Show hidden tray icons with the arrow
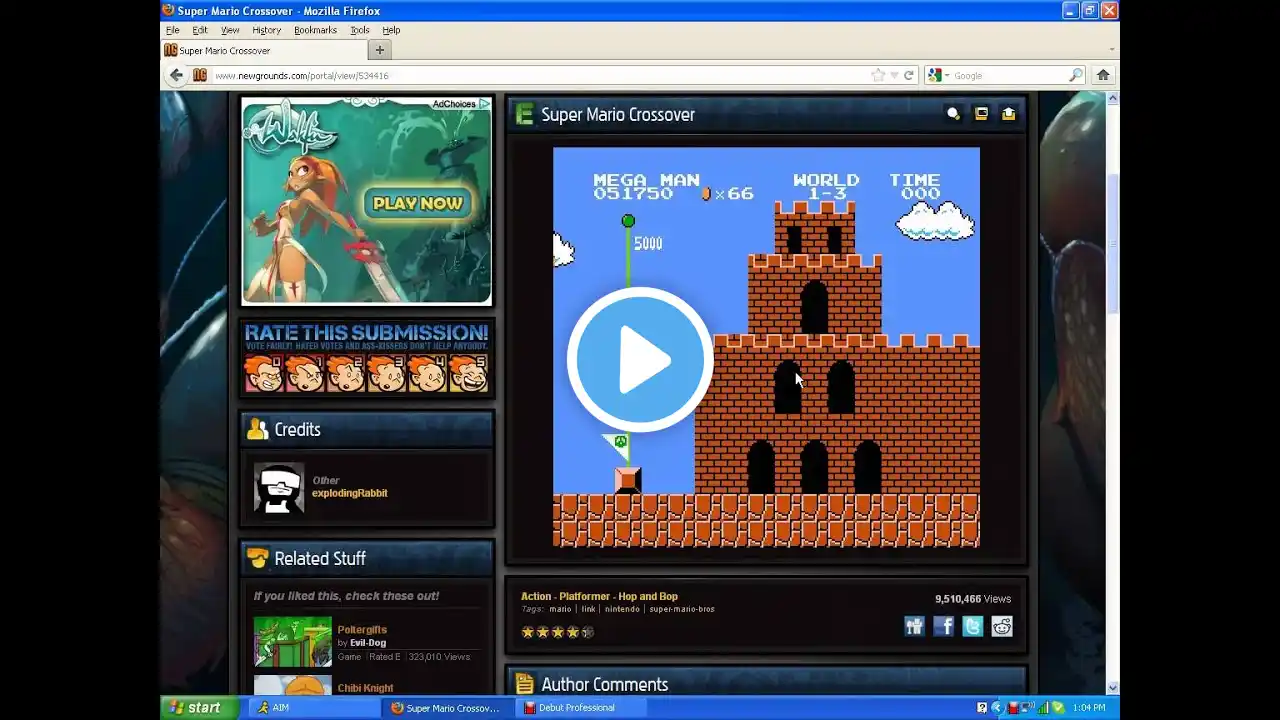 click(x=997, y=708)
